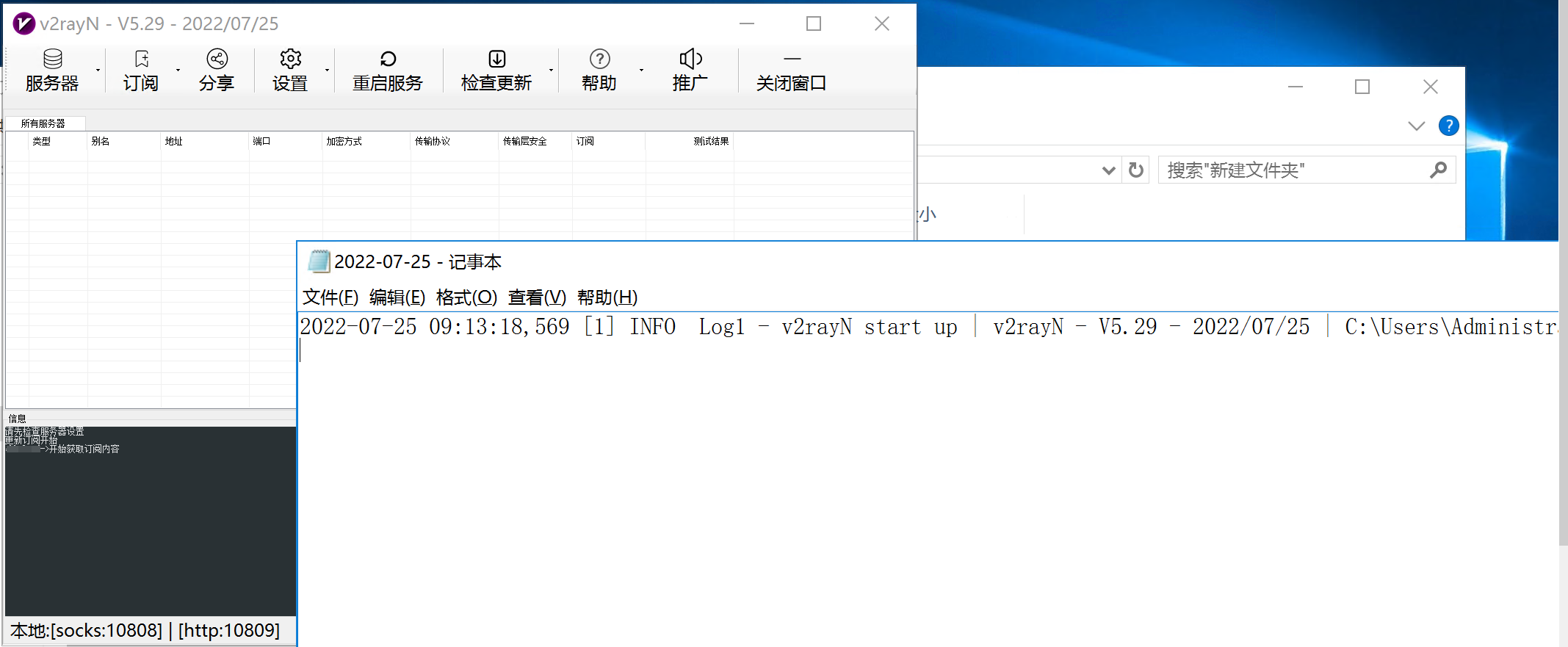Screen dimensions: 1568x647
Task: Open Notepad 查看(V) menu
Action: [537, 297]
